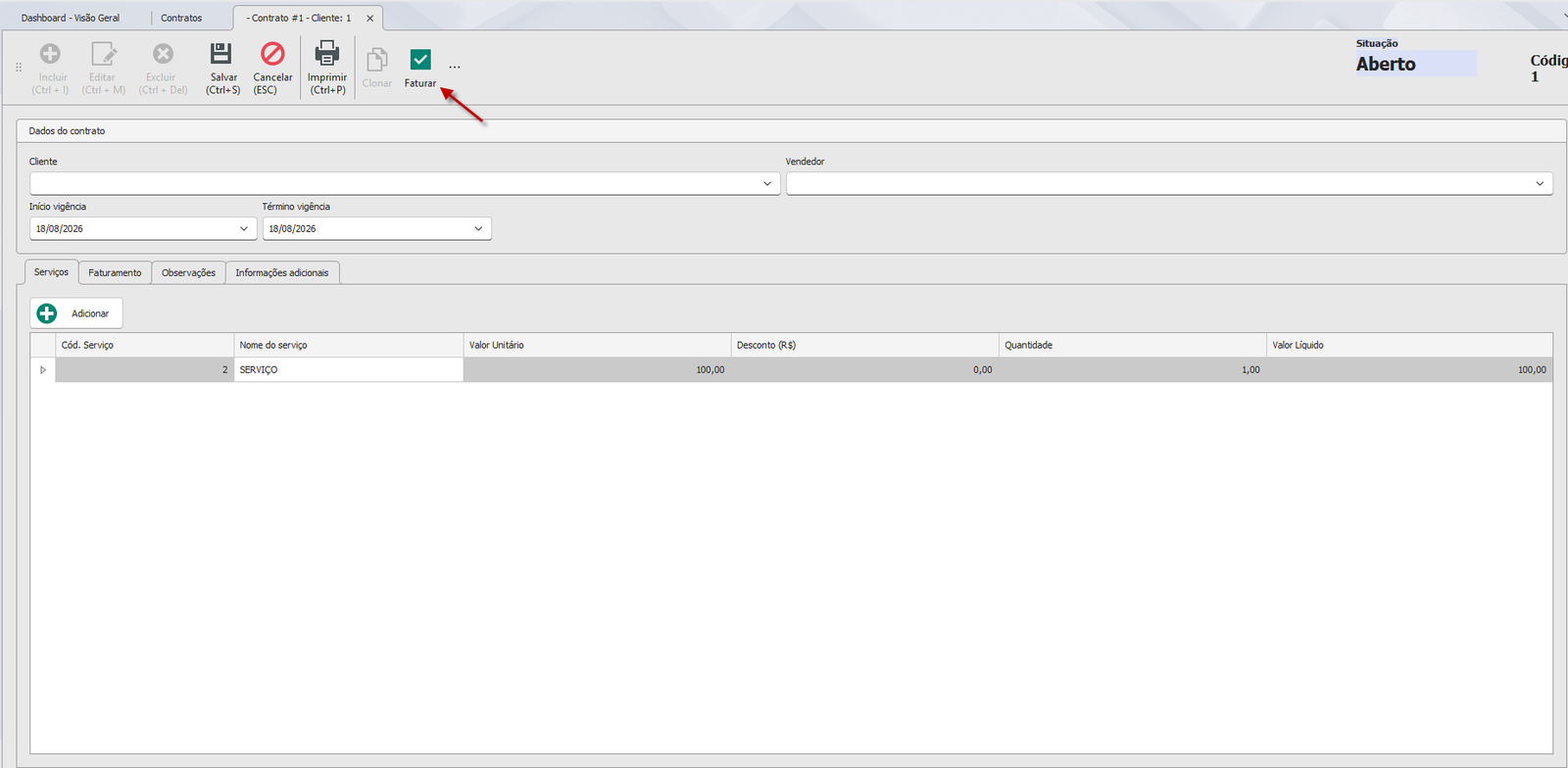The image size is (1568, 768).
Task: Click the Incluir (Ctrl+I) toolbar icon
Action: [x=50, y=55]
